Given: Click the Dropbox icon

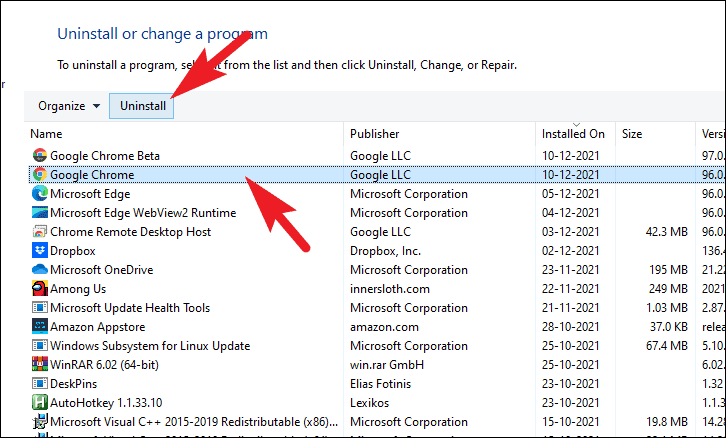Looking at the screenshot, I should tap(40, 250).
